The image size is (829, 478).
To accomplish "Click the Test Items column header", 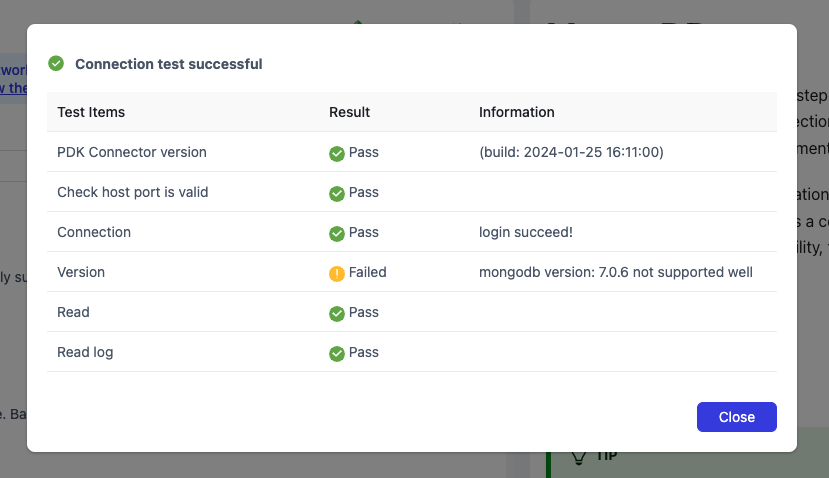I will click(91, 112).
